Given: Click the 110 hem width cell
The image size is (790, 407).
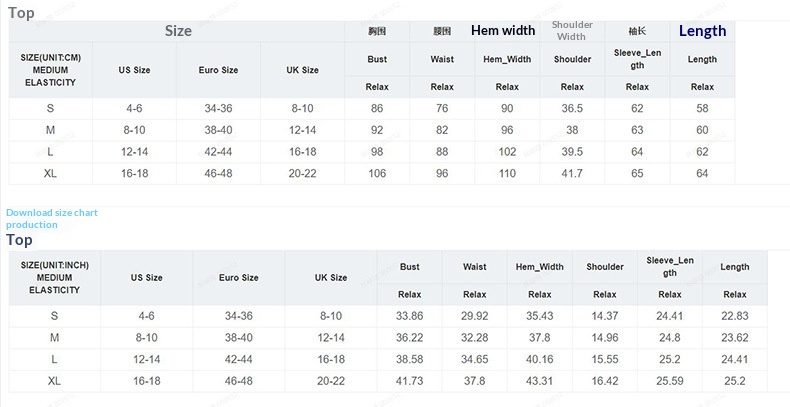Looking at the screenshot, I should [x=507, y=174].
